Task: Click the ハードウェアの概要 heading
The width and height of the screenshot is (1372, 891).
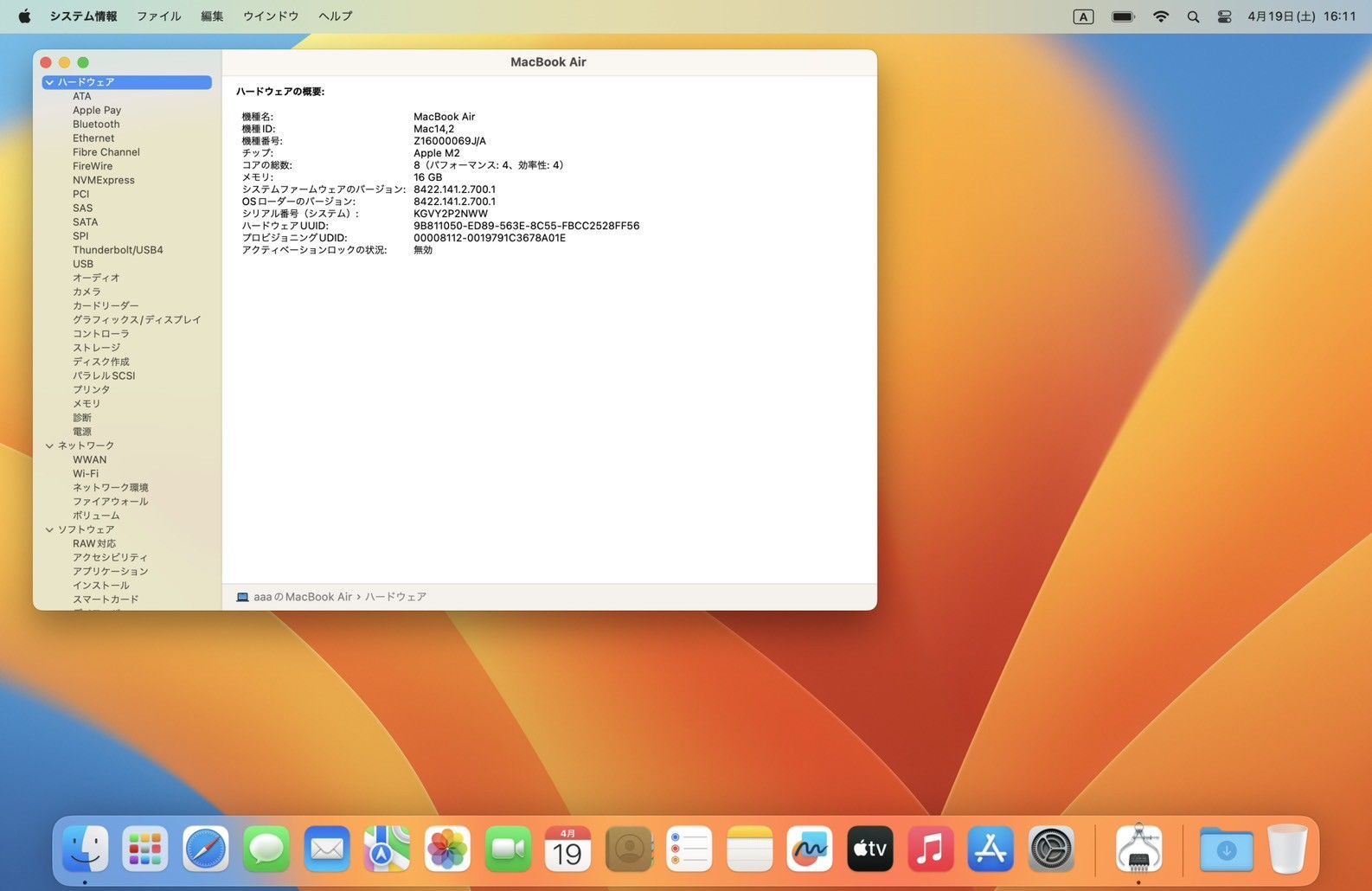Action: 280,92
